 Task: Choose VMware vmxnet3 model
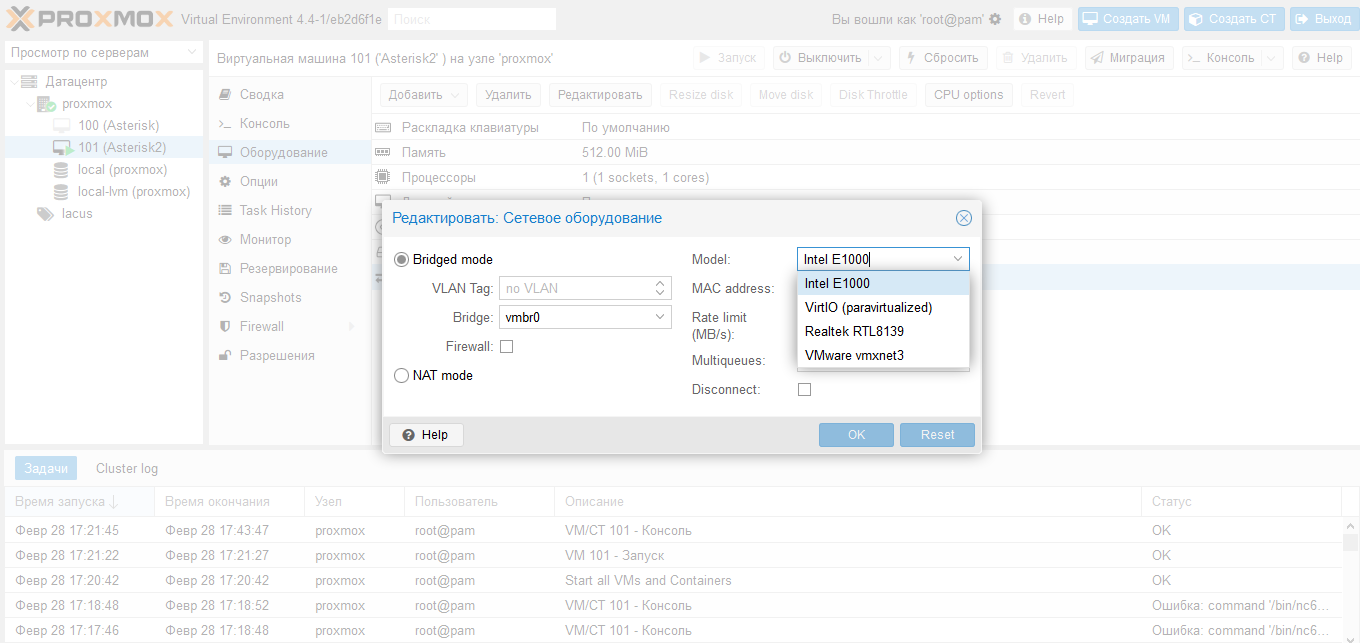pos(883,355)
